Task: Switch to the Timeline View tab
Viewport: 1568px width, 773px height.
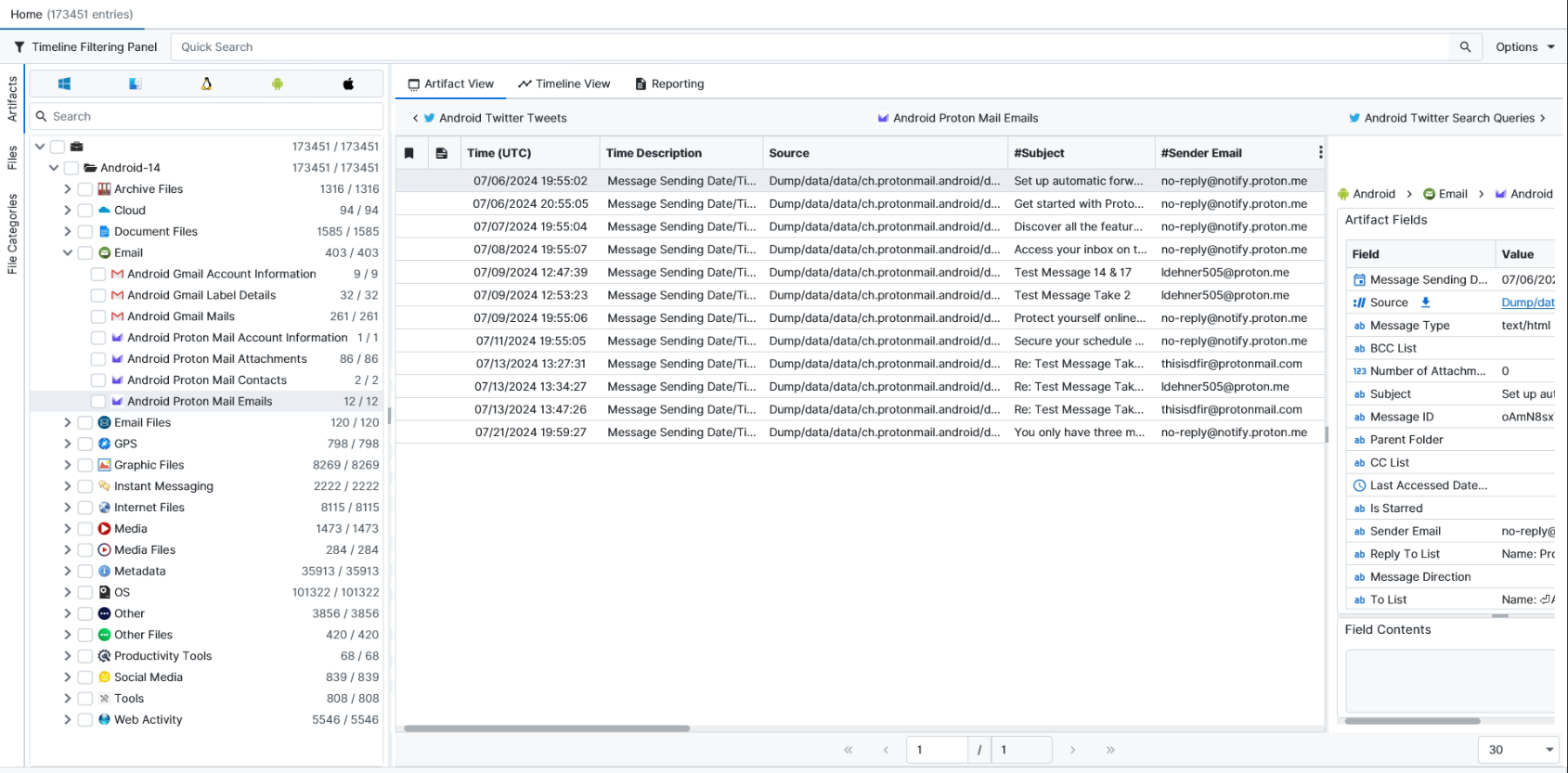Action: 564,84
